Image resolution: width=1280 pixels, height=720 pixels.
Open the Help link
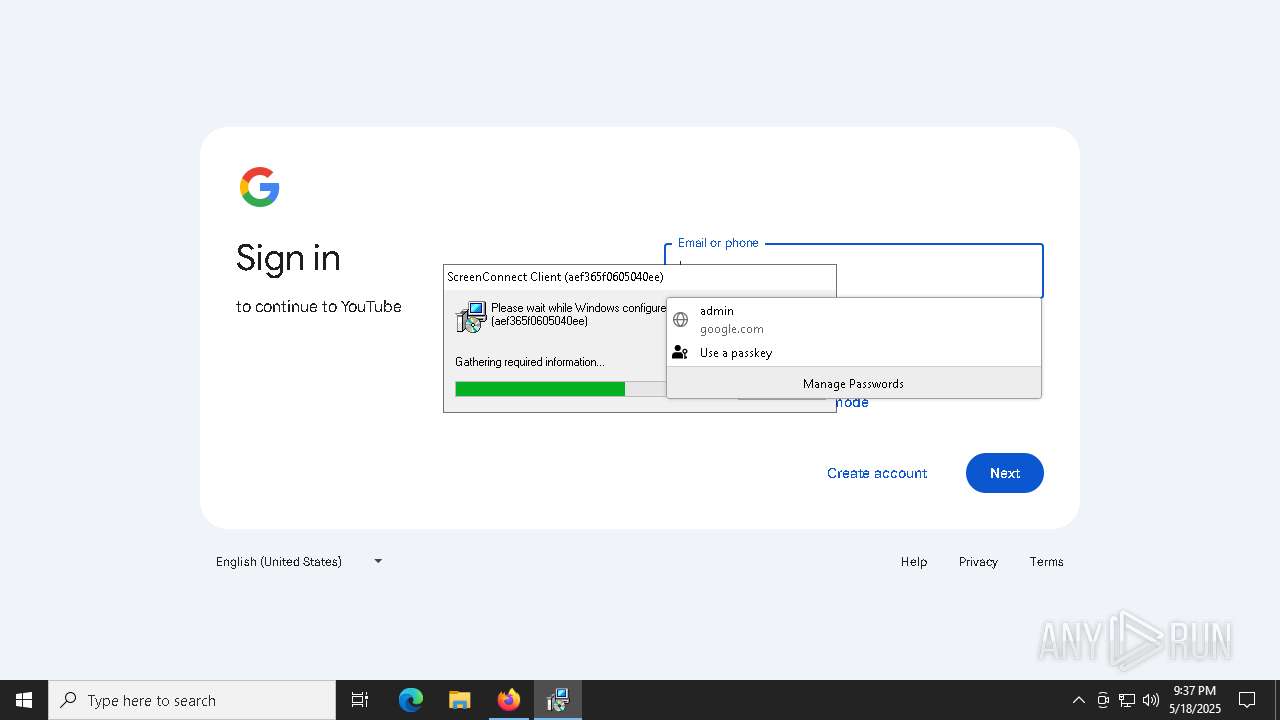click(x=914, y=562)
